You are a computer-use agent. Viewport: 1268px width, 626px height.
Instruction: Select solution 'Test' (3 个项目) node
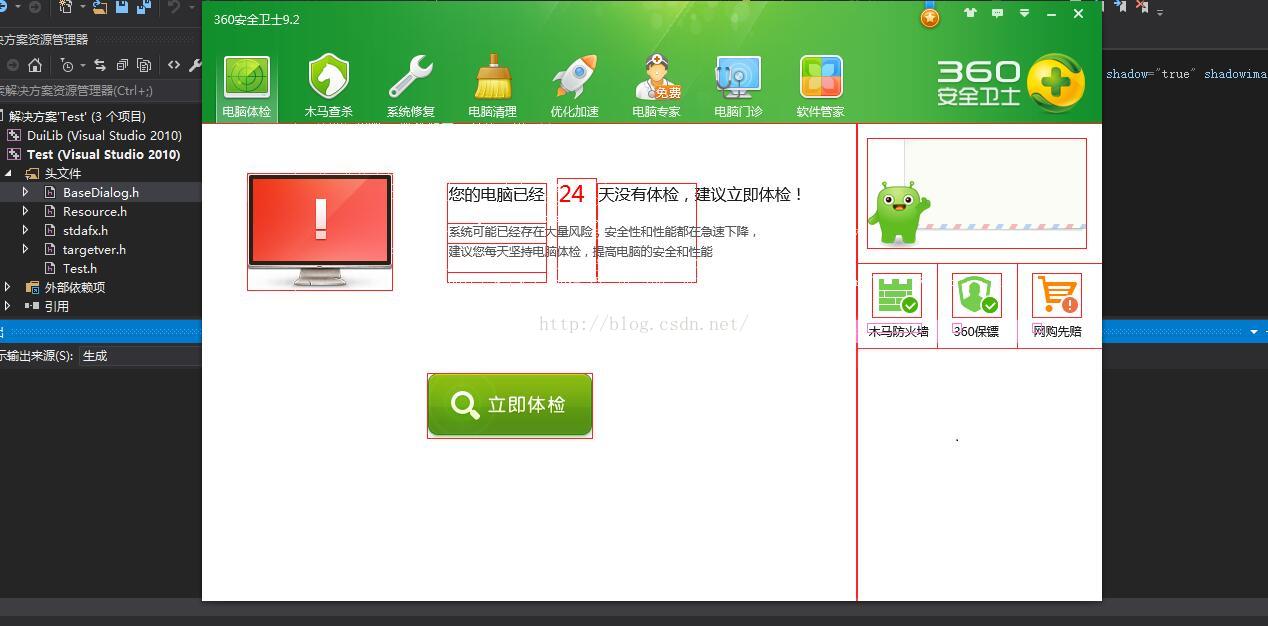(x=76, y=116)
